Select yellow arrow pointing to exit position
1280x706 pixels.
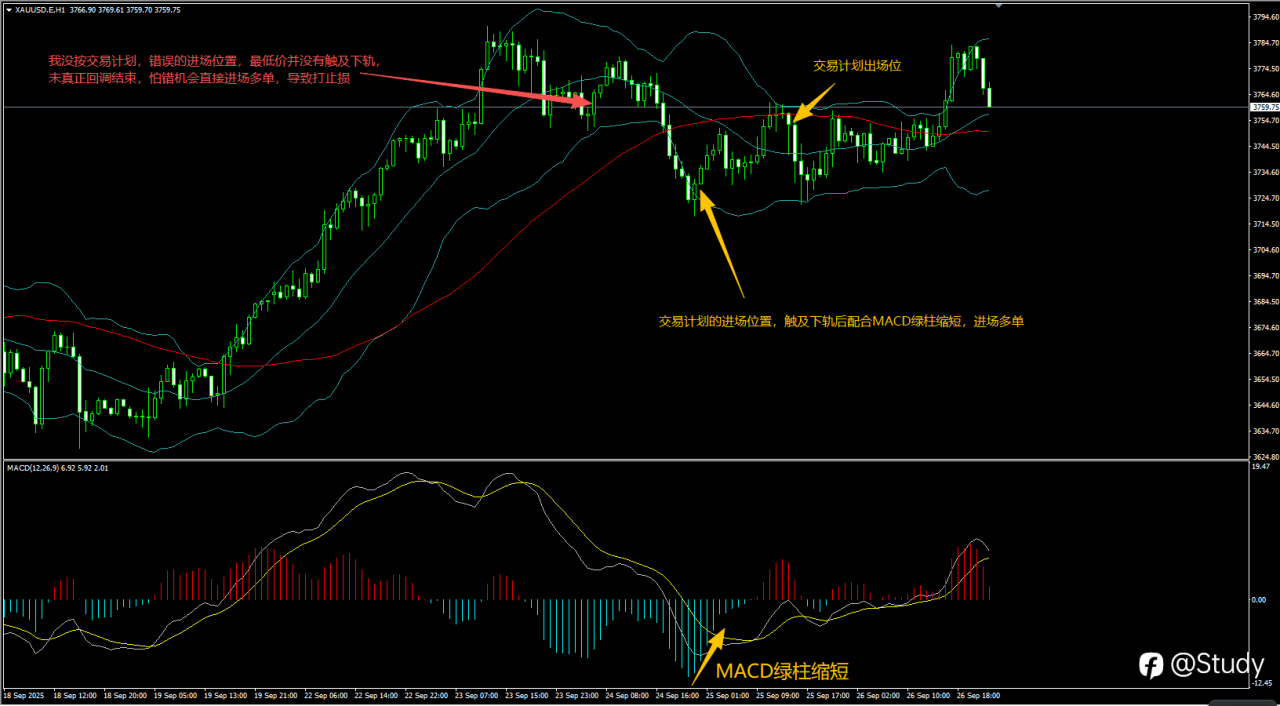point(811,104)
